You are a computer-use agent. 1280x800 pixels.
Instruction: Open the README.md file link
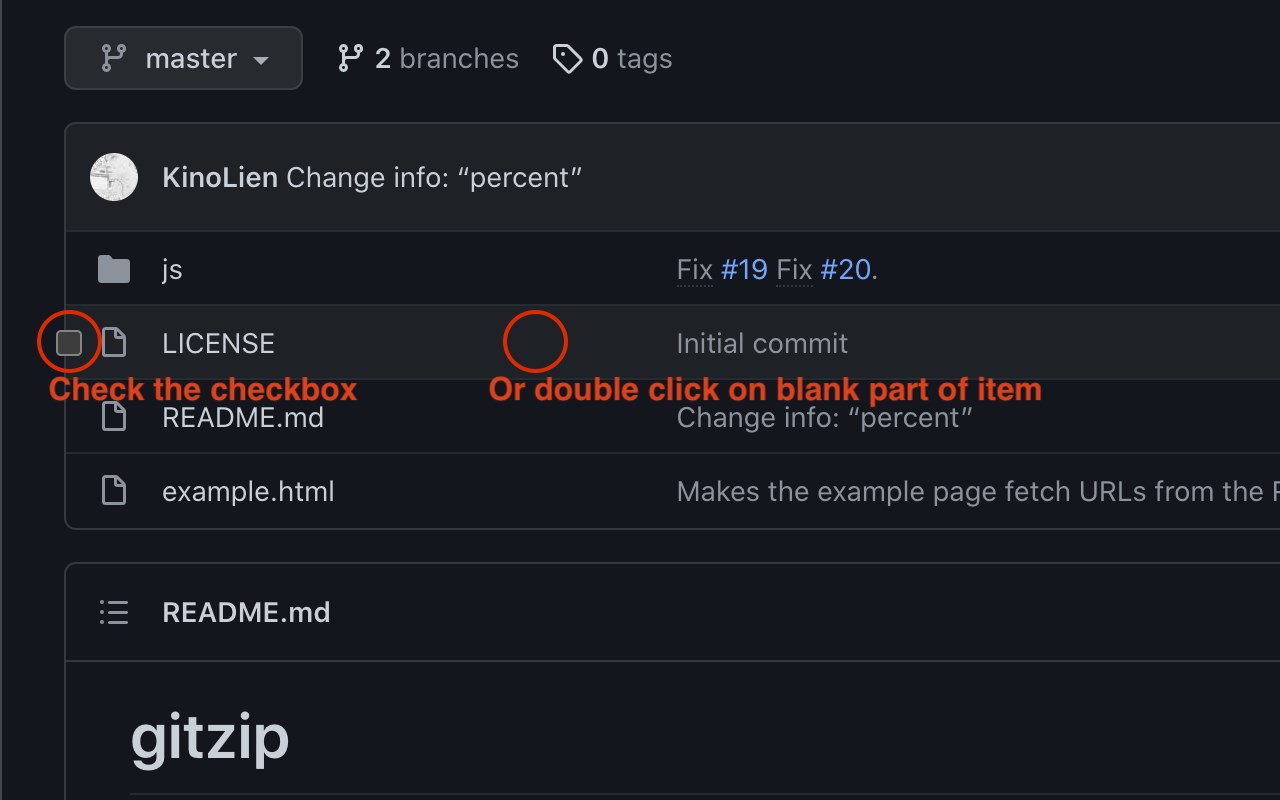tap(243, 417)
